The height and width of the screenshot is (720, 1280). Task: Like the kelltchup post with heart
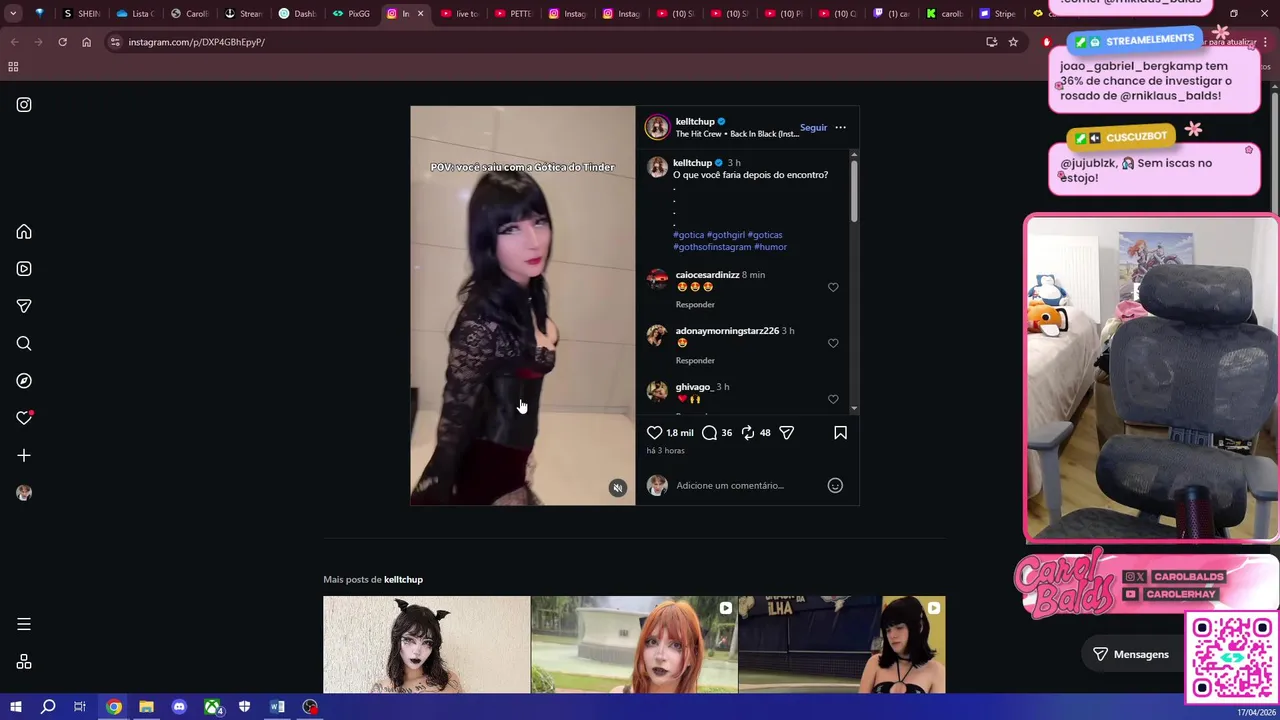tap(654, 433)
